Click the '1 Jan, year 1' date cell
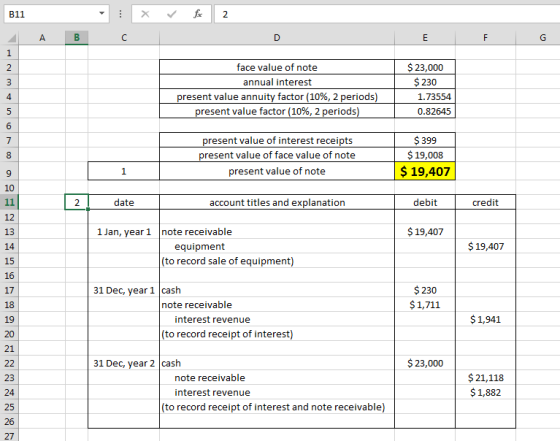Screen dimensions: 560x441 [x=124, y=232]
